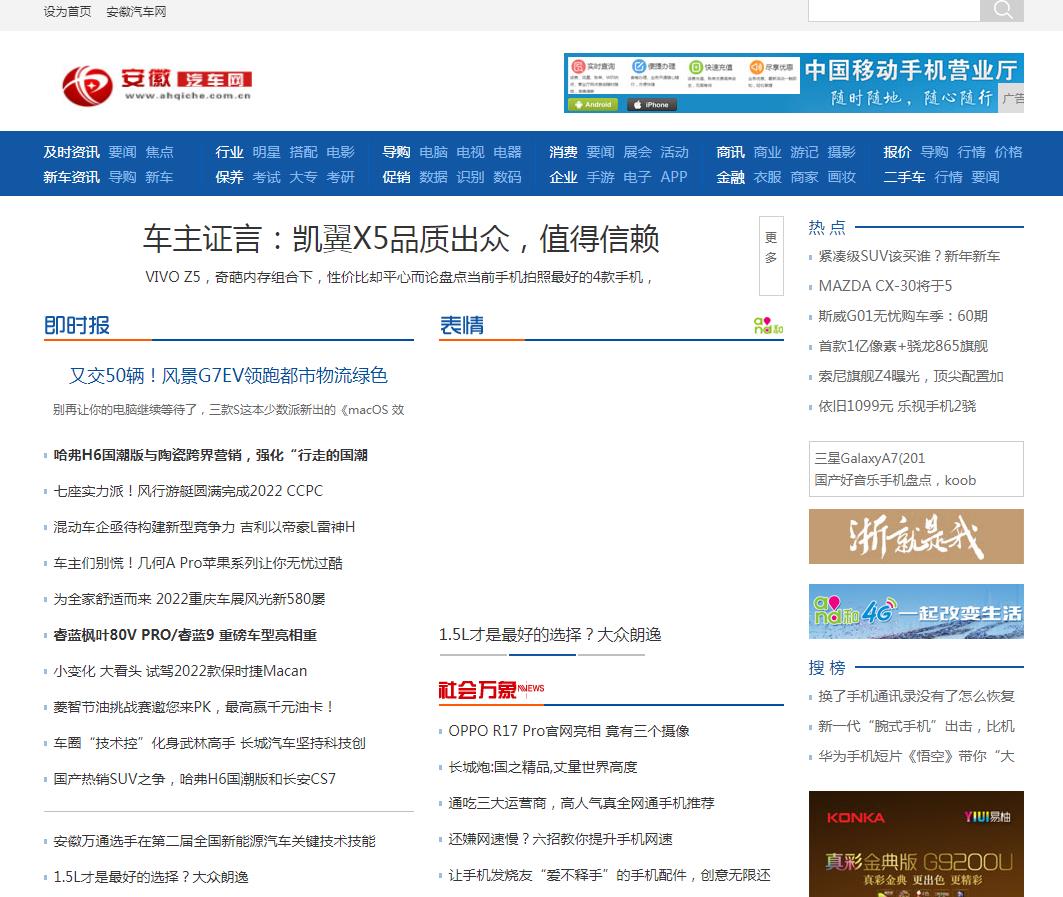Open 小变化 大看头 试驾2022款保时捷Macan
1063x897 pixels.
click(x=180, y=671)
